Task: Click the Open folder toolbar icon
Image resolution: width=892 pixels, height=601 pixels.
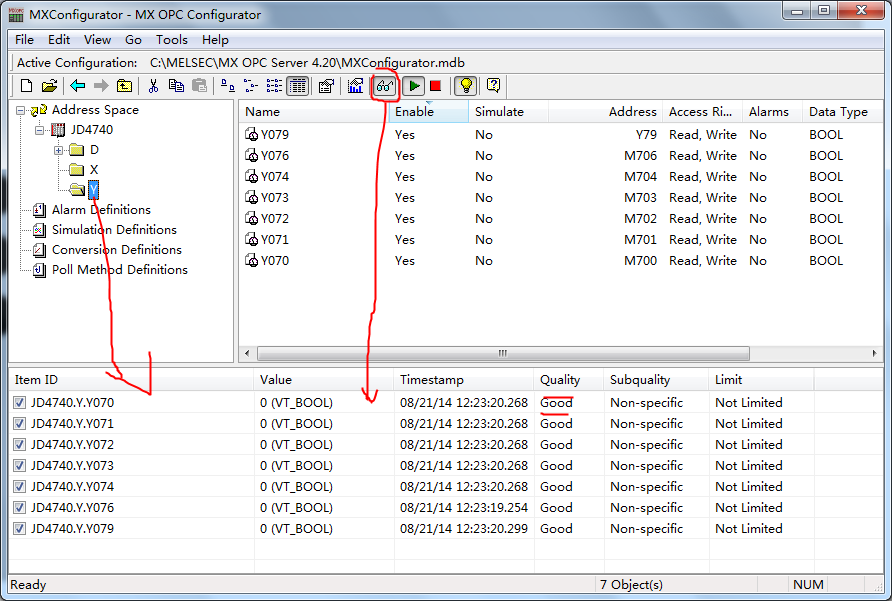Action: [49, 86]
